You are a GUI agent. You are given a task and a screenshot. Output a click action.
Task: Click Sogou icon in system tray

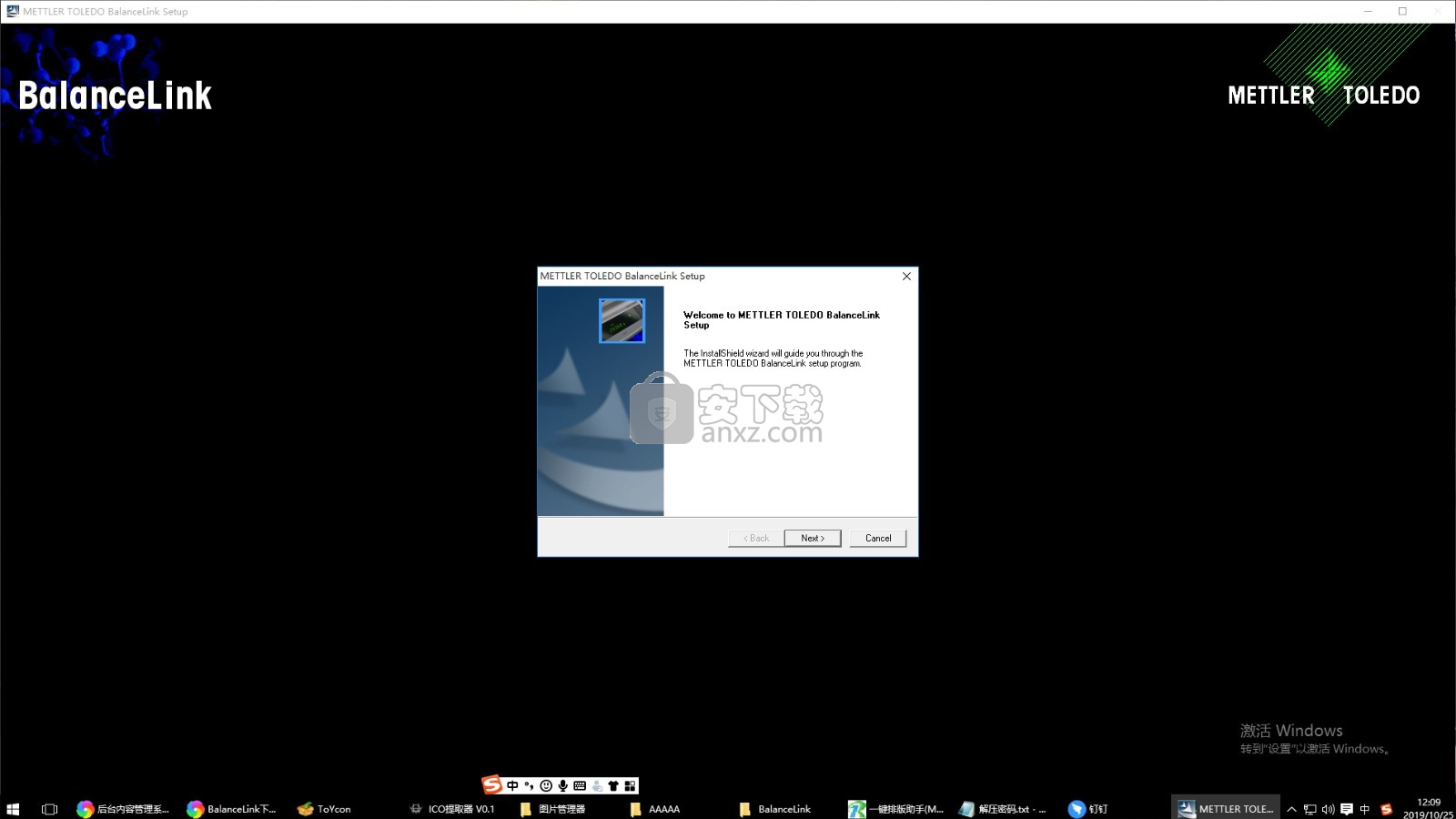pos(1386,809)
